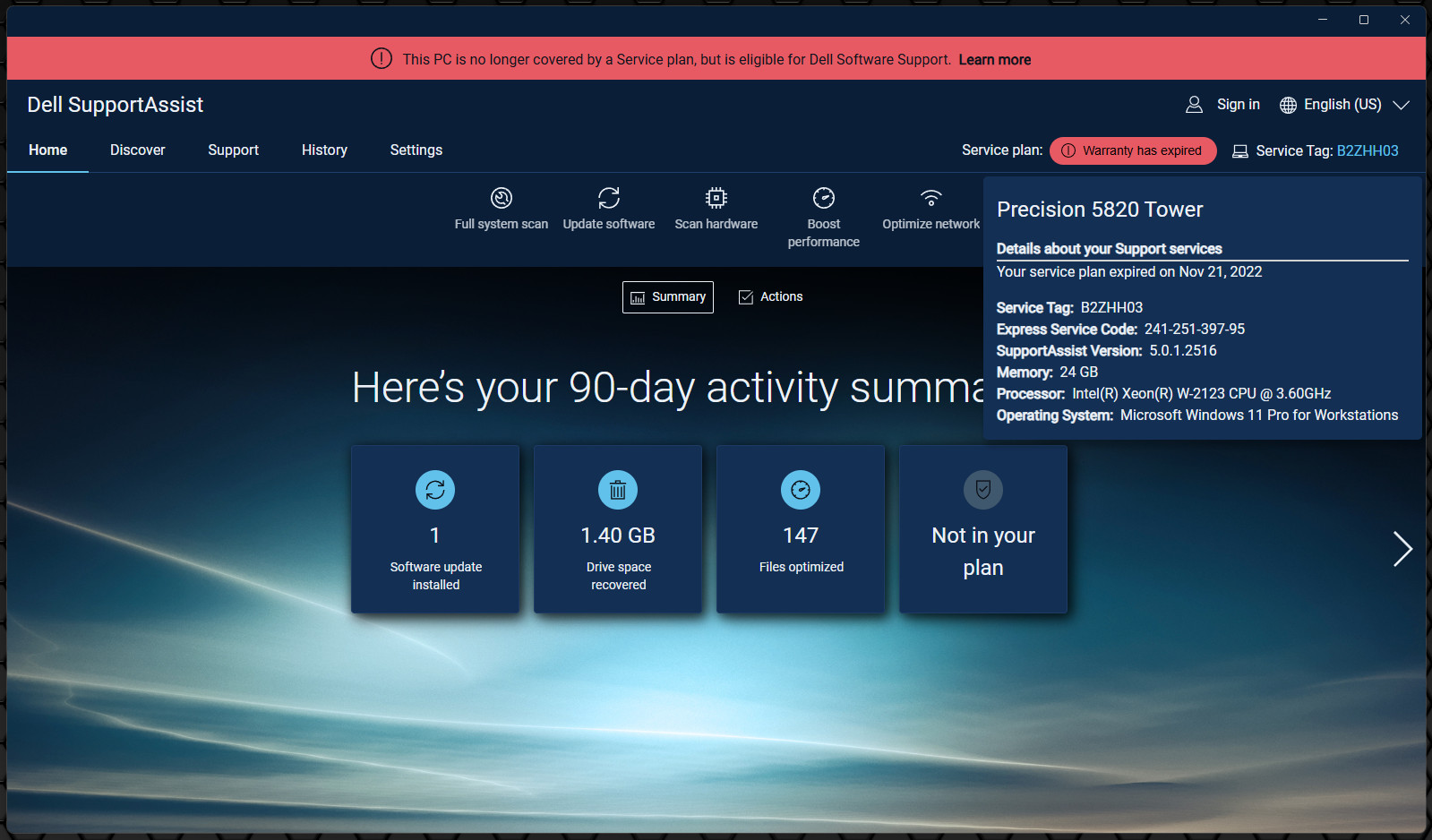Open the 1 Software update installed card
The width and height of the screenshot is (1432, 840).
point(435,529)
